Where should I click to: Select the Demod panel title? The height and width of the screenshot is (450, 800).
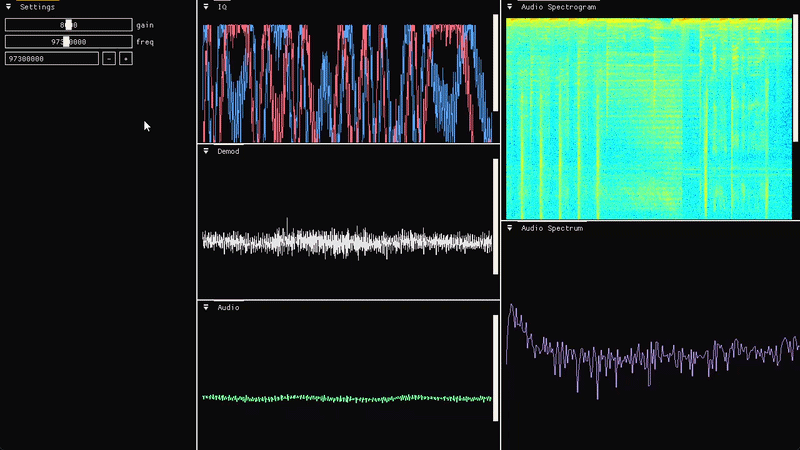228,152
